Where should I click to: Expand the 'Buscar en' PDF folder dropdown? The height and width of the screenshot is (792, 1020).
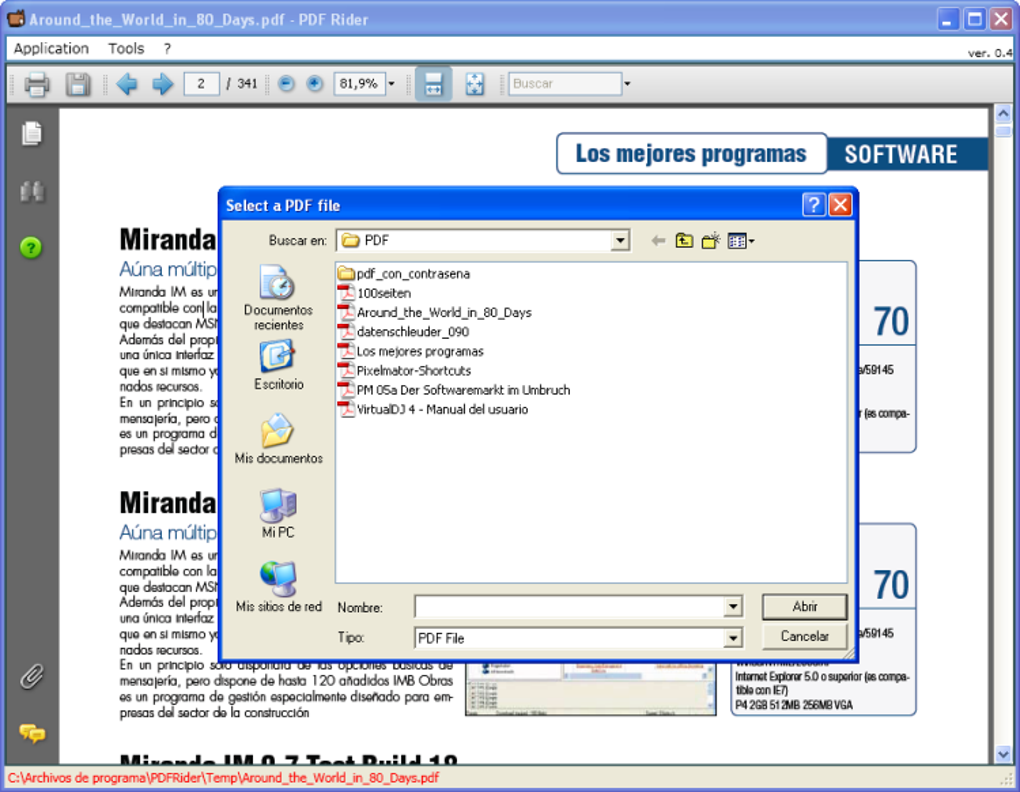pyautogui.click(x=620, y=241)
